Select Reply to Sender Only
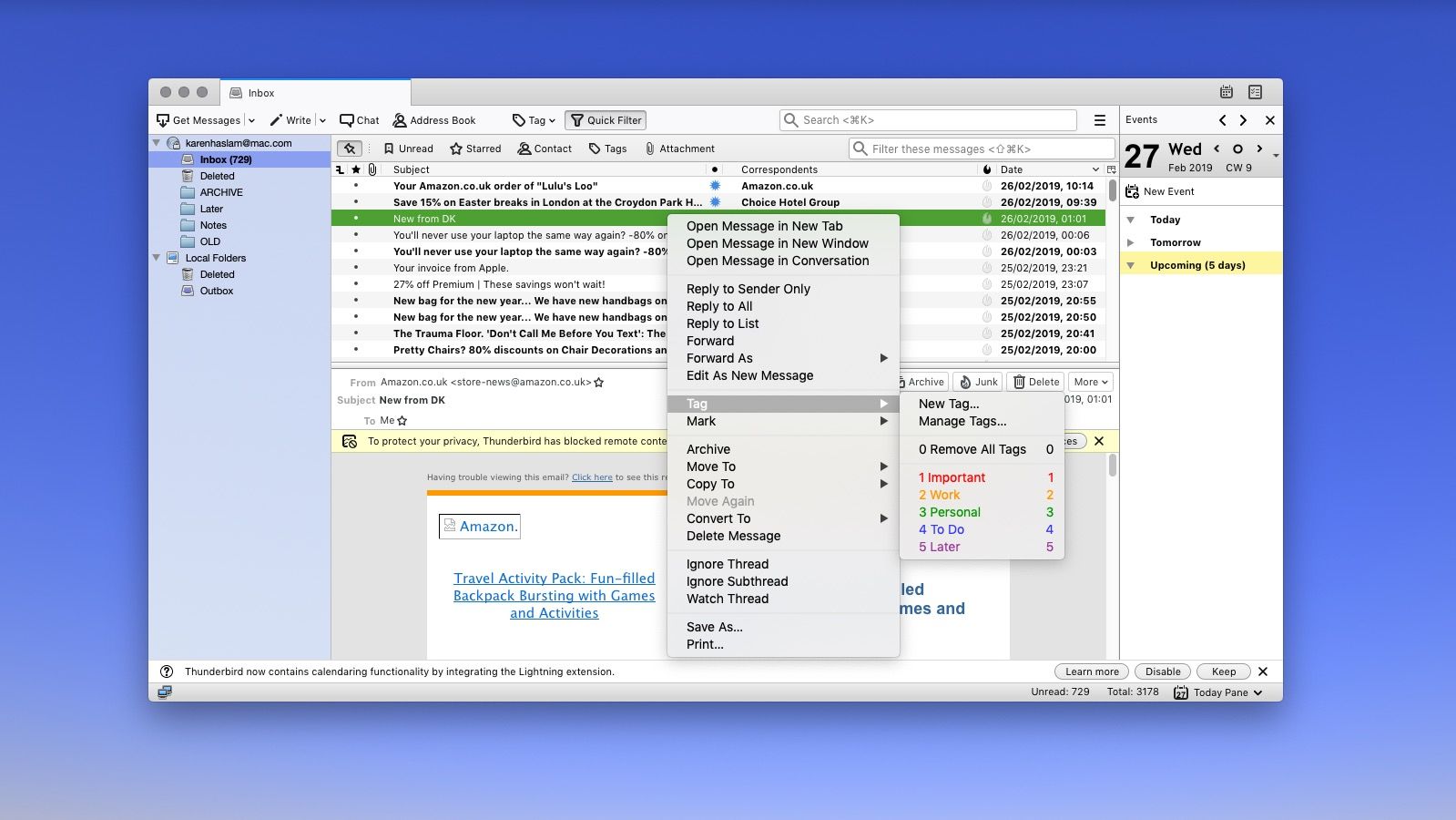Screen dimensions: 1456x820 pyautogui.click(x=783, y=289)
